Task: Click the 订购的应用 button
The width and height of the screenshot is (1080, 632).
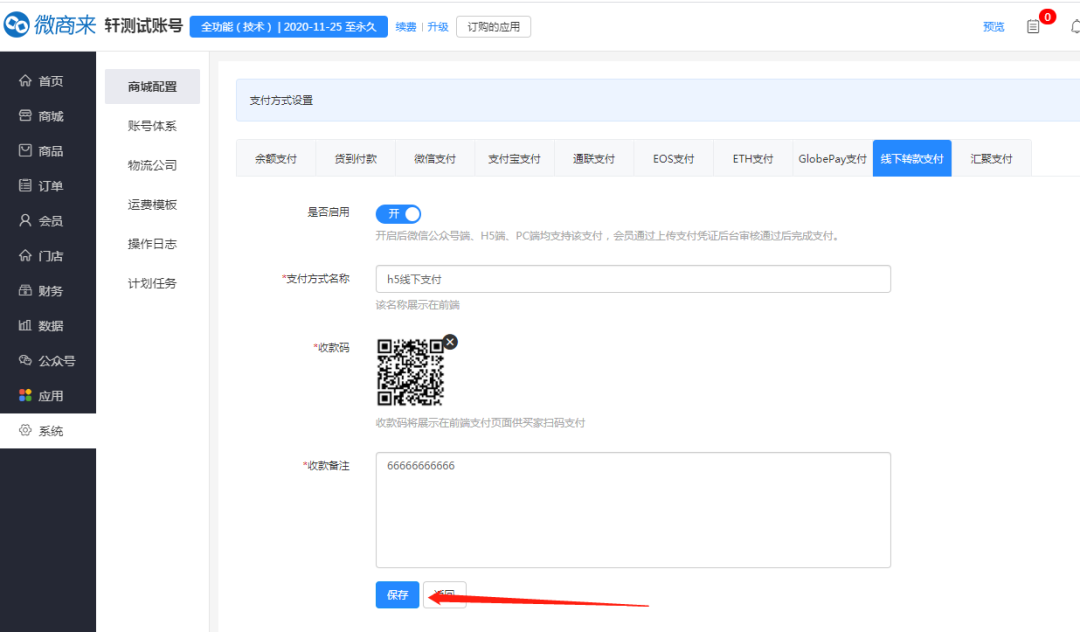Action: [x=493, y=27]
